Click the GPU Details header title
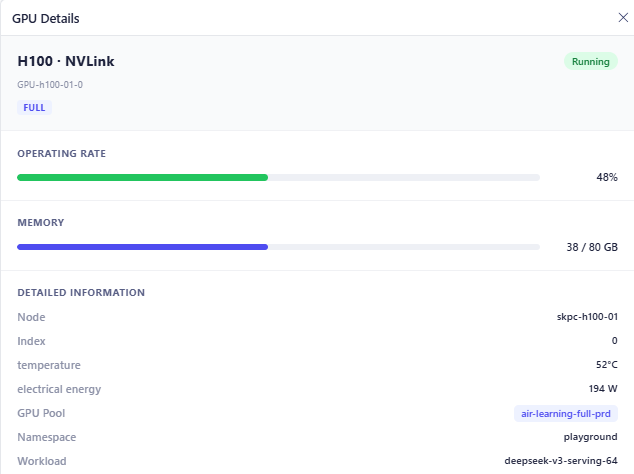Image resolution: width=634 pixels, height=474 pixels. pos(46,19)
